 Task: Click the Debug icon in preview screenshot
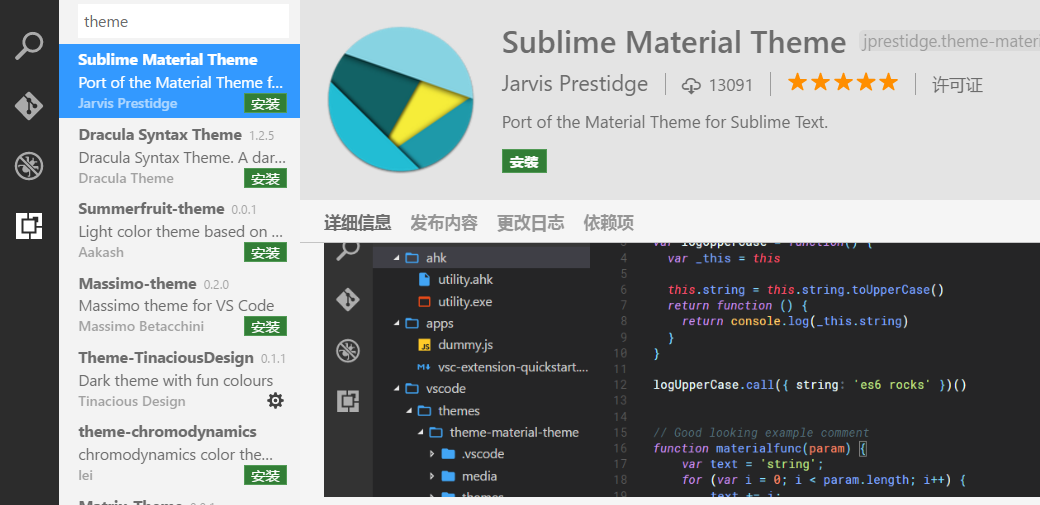[348, 350]
